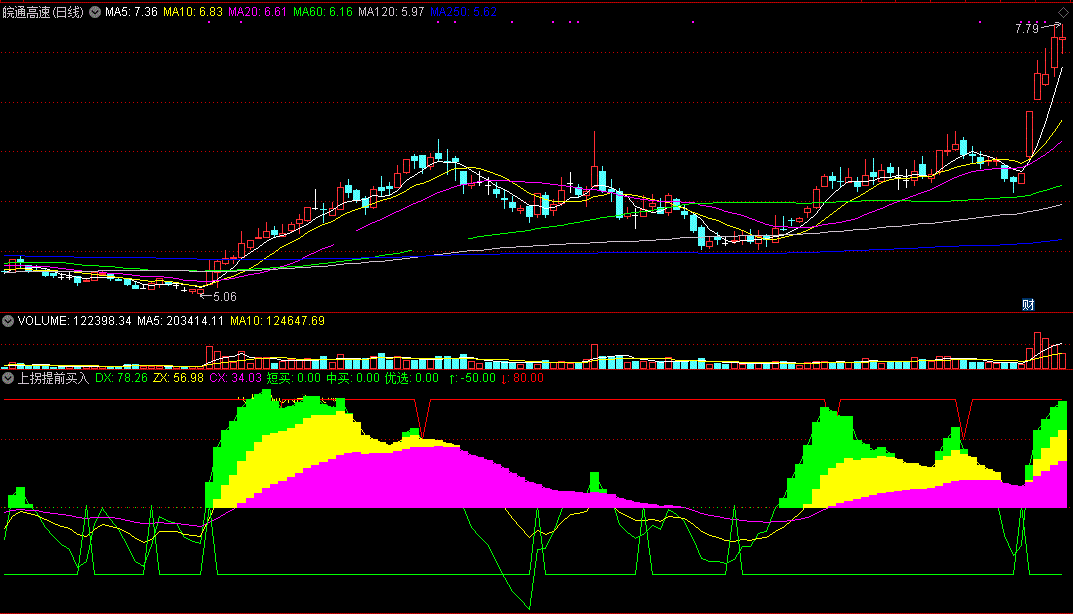Open the 上拐提前买入 indicator dropdown arrow
Image resolution: width=1073 pixels, height=614 pixels.
click(8, 378)
